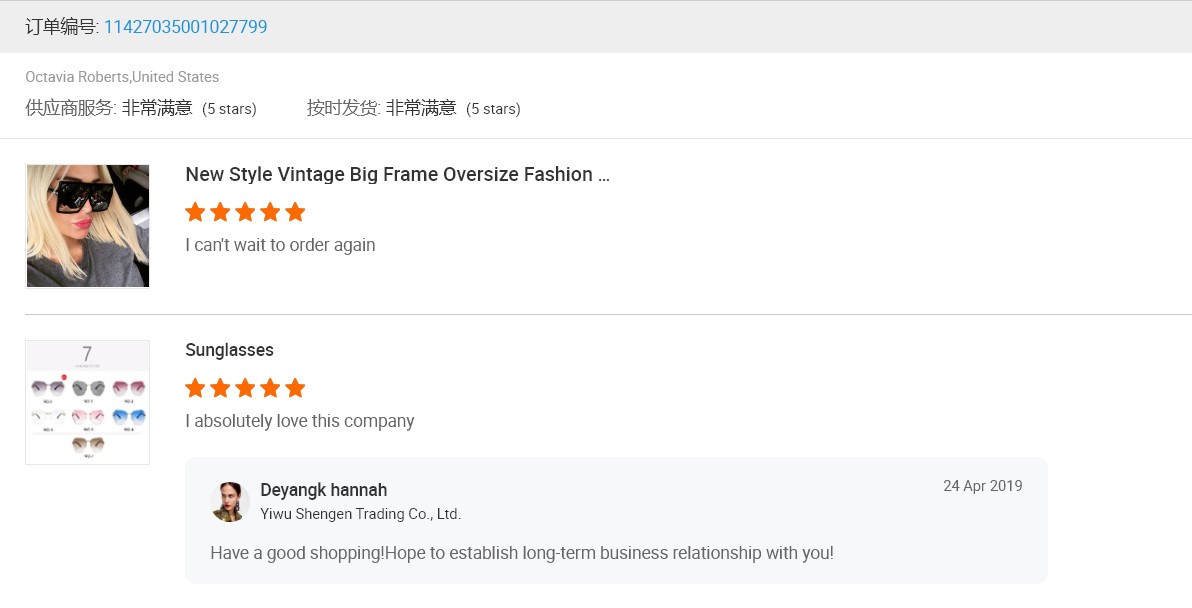Click reviewer name Octavia Roberts
Screen dimensions: 1192x608
click(77, 77)
